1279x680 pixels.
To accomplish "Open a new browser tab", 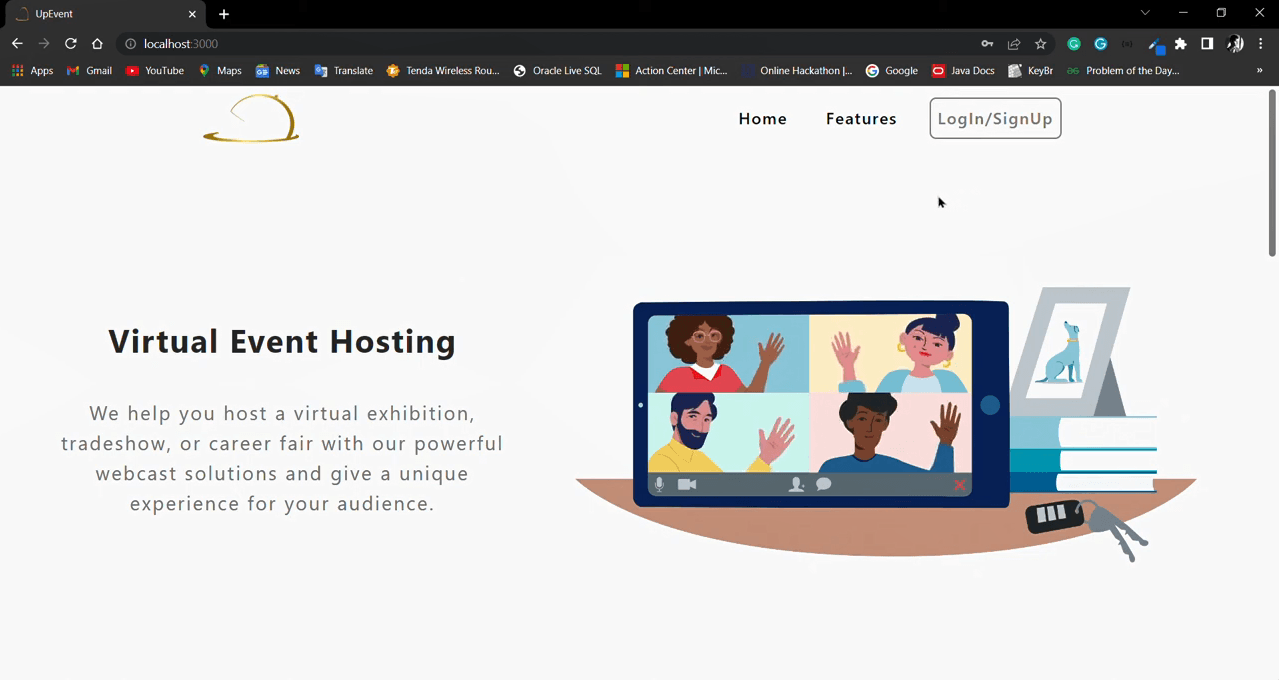I will tap(224, 14).
